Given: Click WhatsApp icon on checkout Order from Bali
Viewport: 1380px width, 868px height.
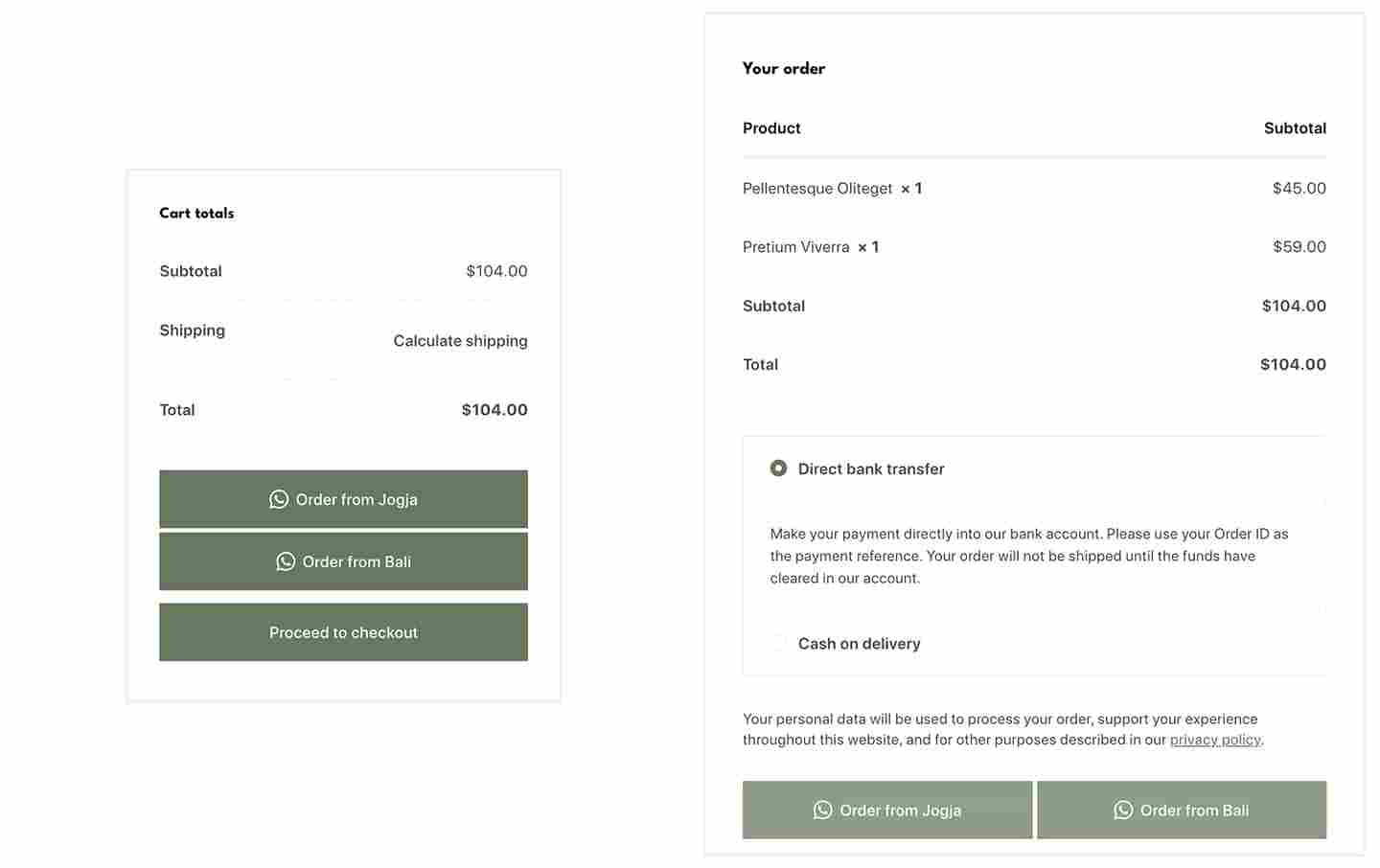Looking at the screenshot, I should tap(1123, 810).
